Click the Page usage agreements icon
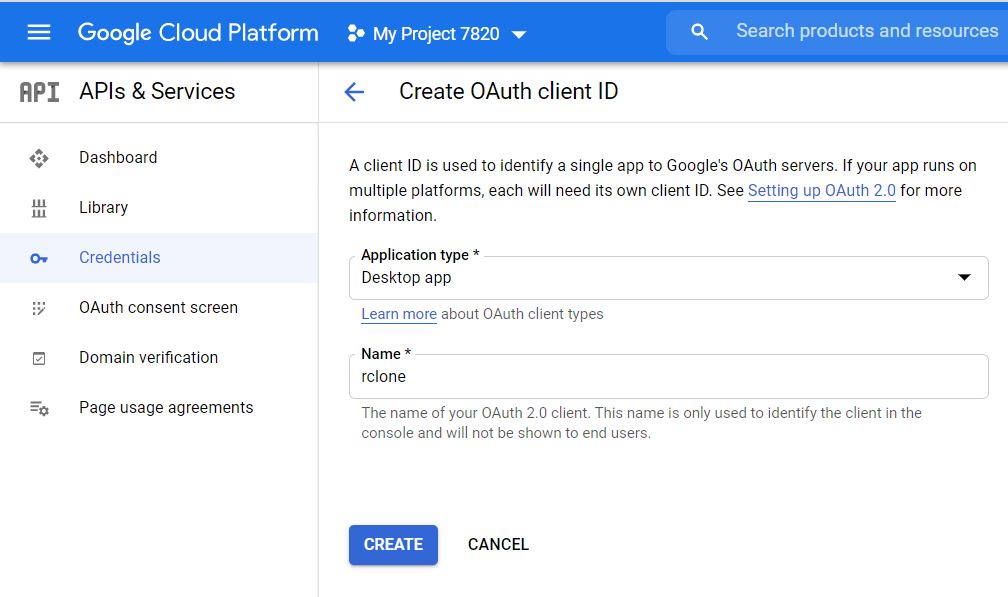Screen dimensions: 1008x597 point(39,408)
